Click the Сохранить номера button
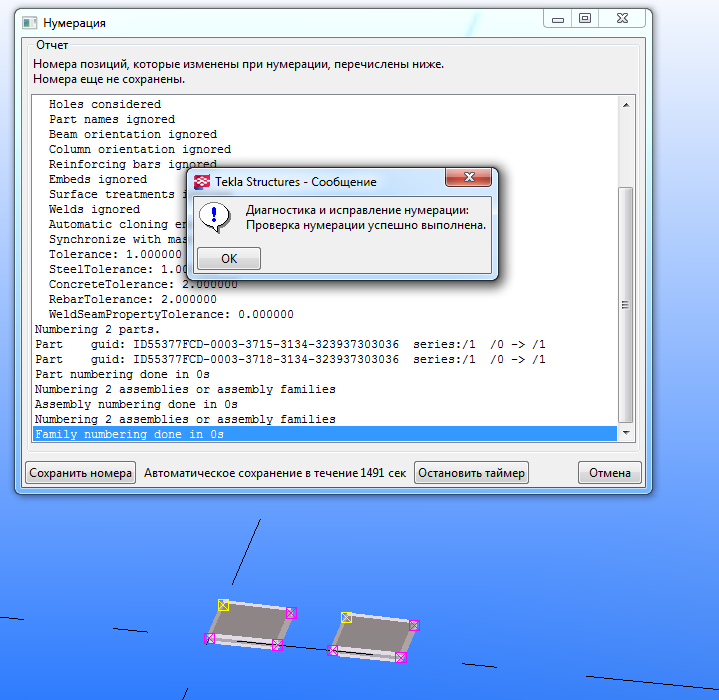719x700 pixels. (x=80, y=473)
